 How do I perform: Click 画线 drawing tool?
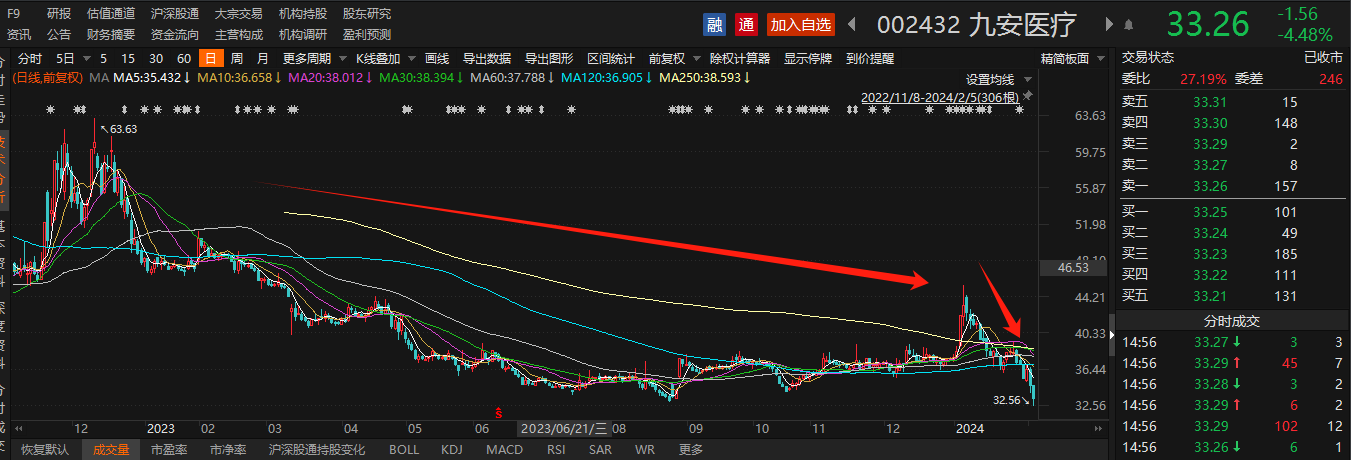tap(437, 58)
